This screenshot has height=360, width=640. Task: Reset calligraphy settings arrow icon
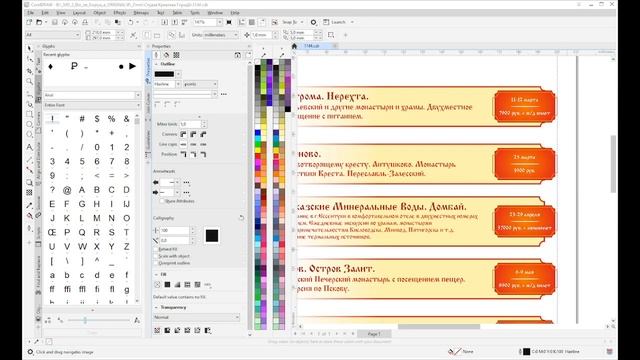[x=241, y=218]
